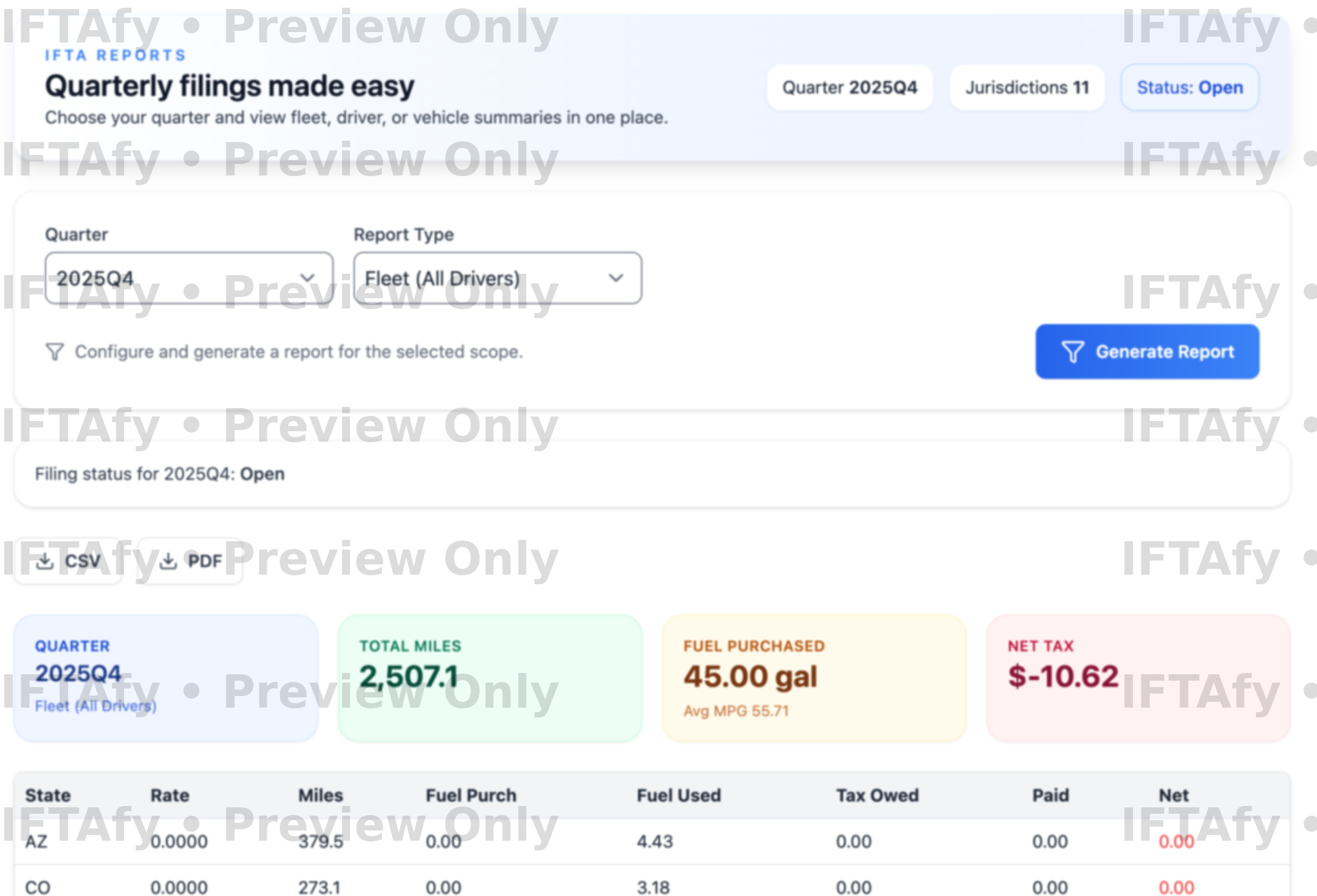Expand the Report Type dropdown chevron

click(x=615, y=278)
